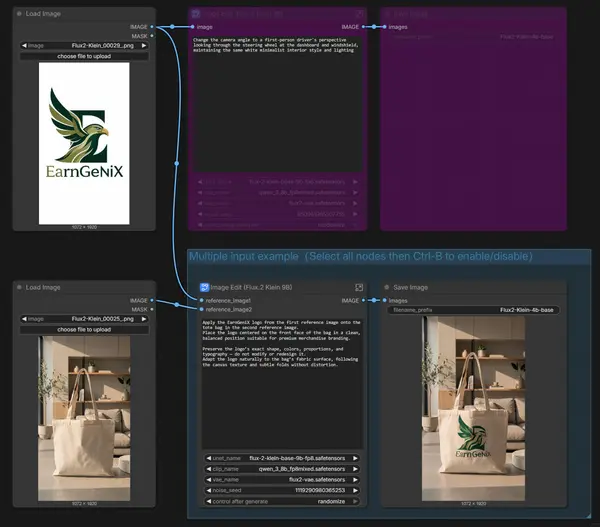Image resolution: width=600 pixels, height=527 pixels.
Task: Click the IMAGE output socket of bypassed Image Edit node
Action: 364,27
